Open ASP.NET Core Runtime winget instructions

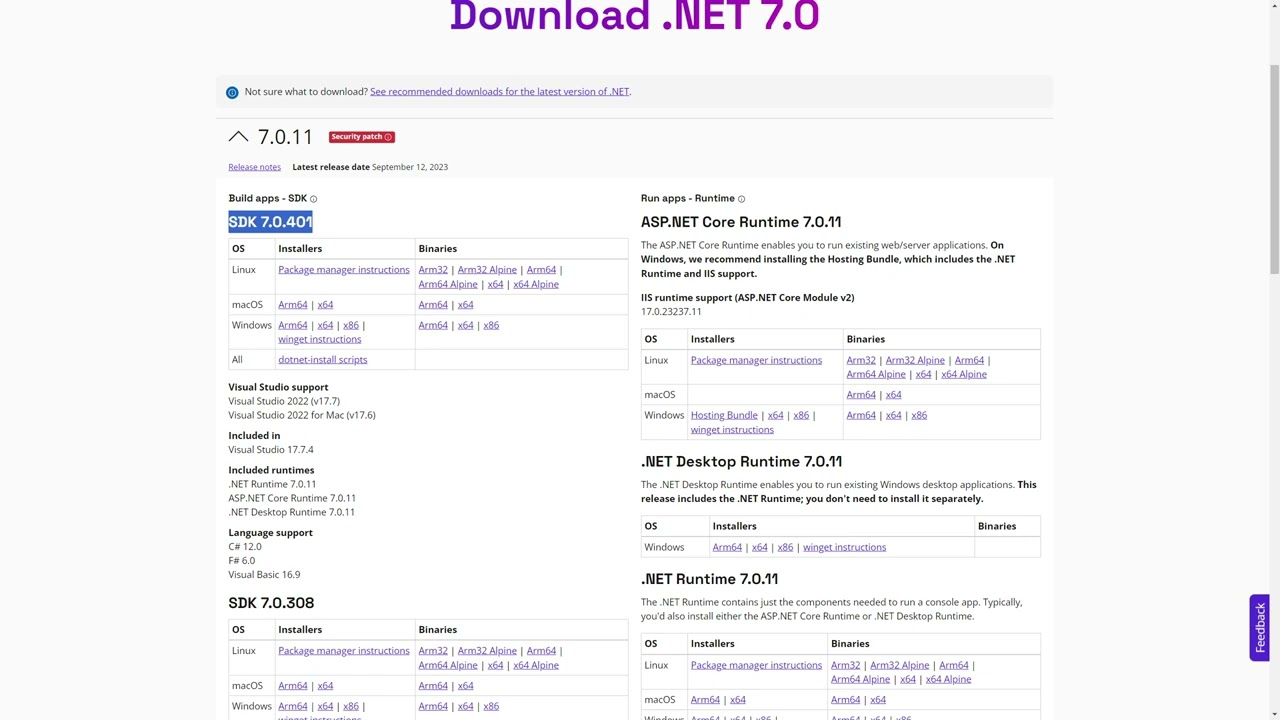coord(732,430)
